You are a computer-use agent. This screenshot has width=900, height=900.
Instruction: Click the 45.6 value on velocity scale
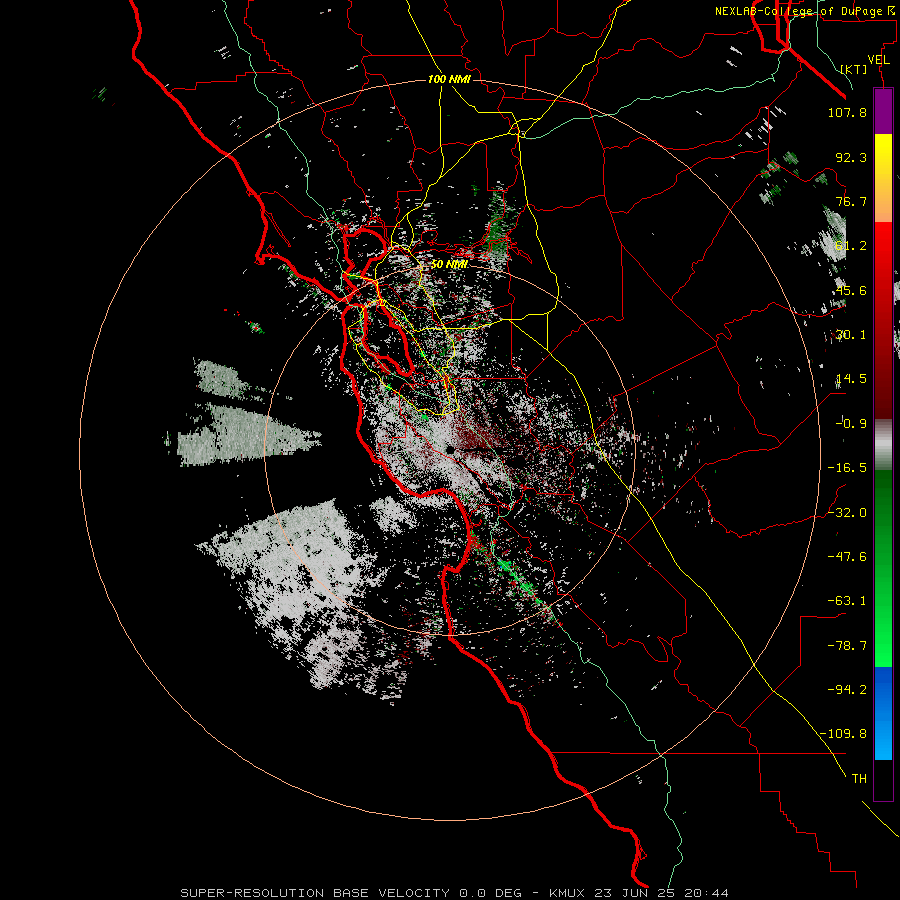pos(851,290)
